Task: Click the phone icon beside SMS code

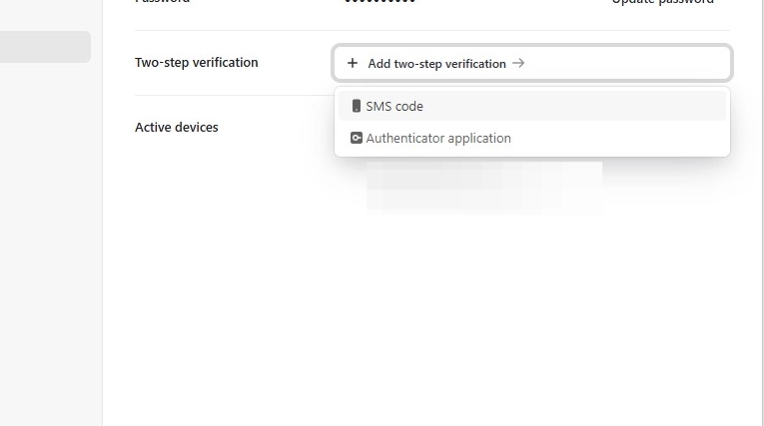Action: click(x=356, y=106)
